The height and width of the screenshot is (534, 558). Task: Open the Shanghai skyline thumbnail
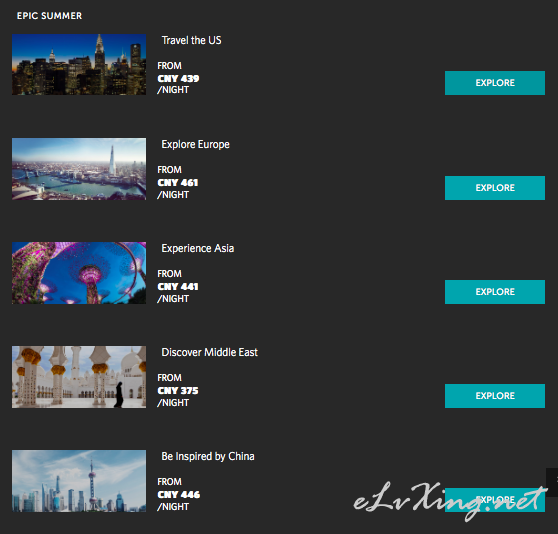pos(79,481)
